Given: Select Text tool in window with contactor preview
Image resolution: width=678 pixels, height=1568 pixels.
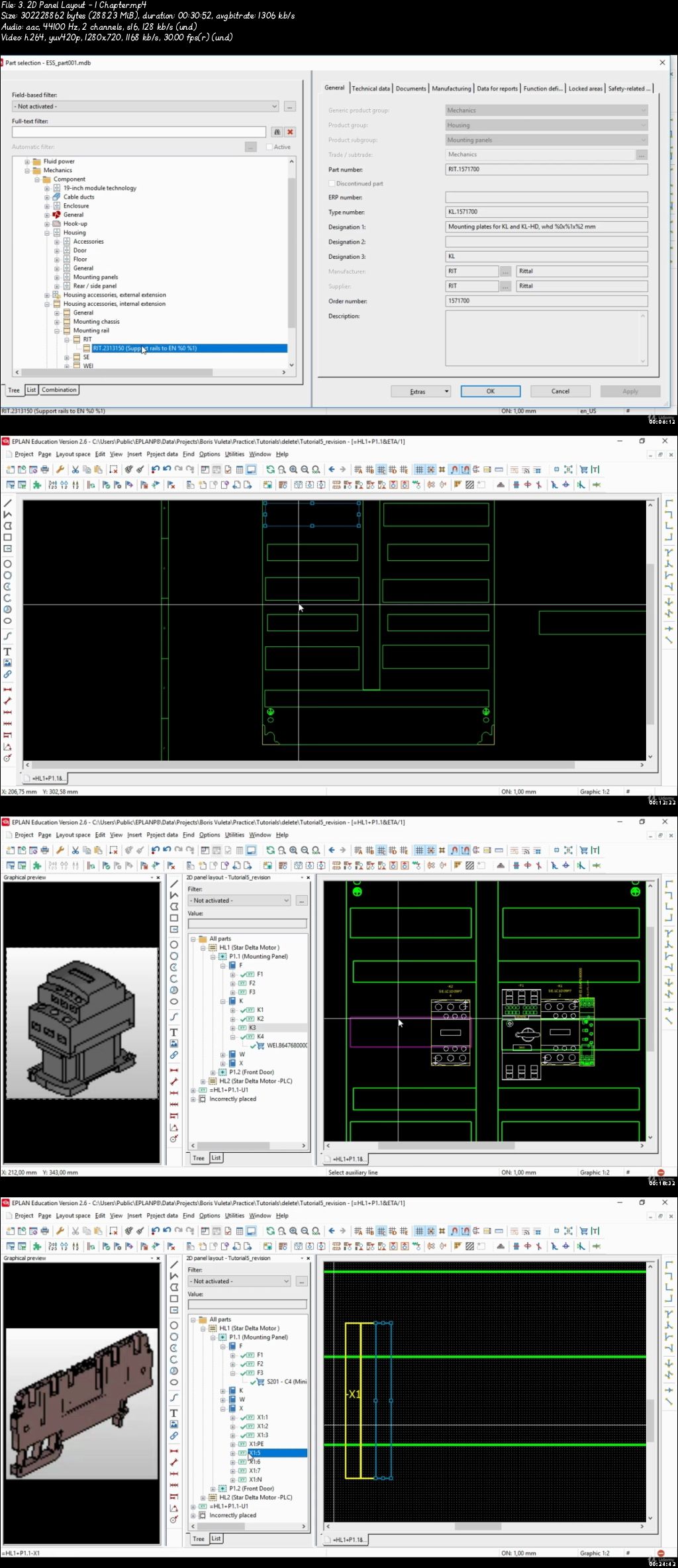Looking at the screenshot, I should tap(174, 1032).
